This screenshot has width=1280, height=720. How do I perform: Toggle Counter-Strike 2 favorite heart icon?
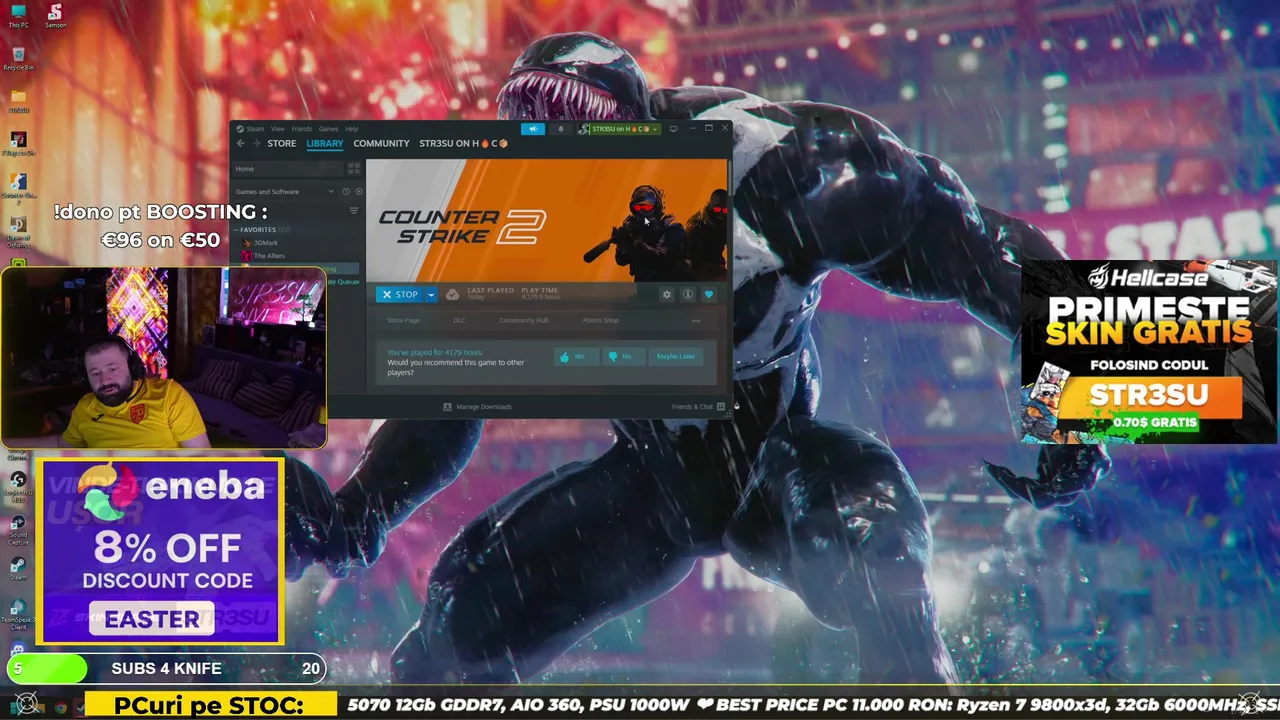coord(709,294)
